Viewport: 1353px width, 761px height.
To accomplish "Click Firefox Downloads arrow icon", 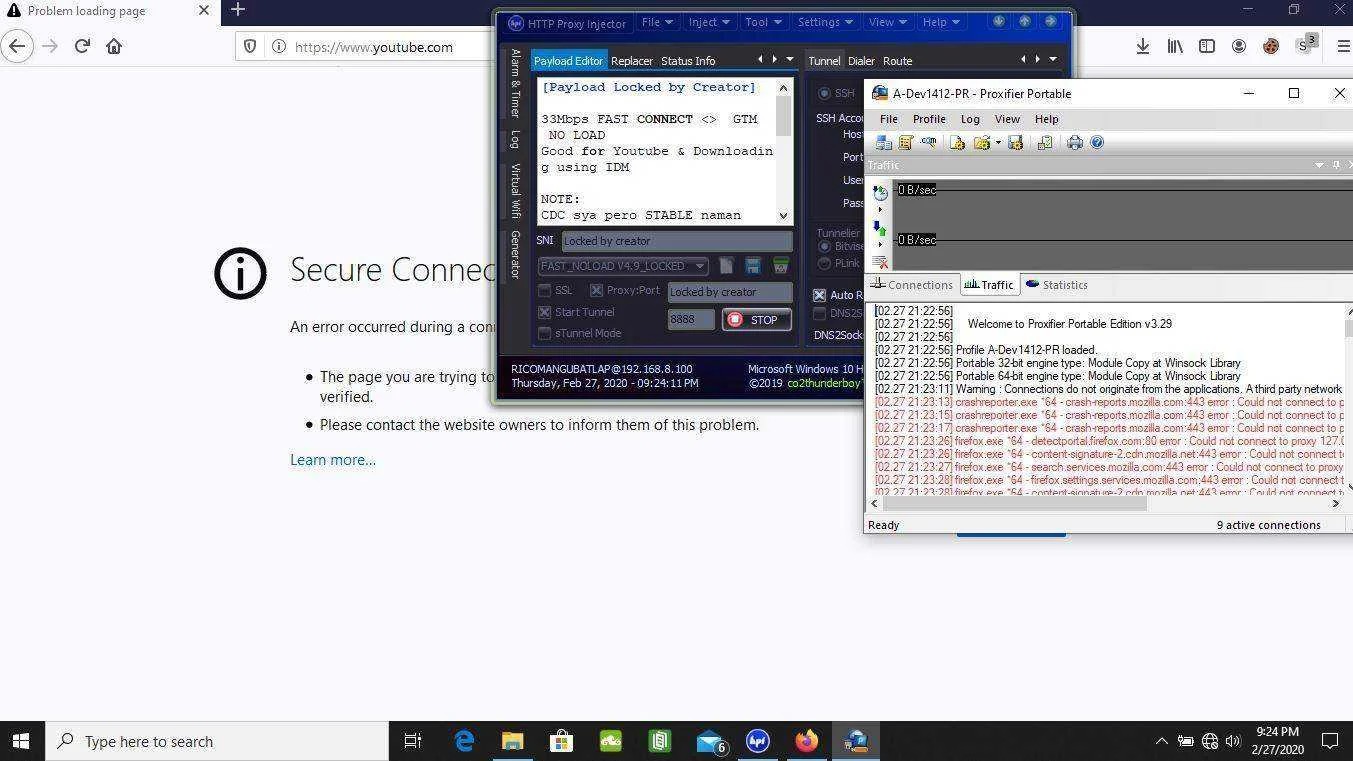I will pyautogui.click(x=1143, y=46).
